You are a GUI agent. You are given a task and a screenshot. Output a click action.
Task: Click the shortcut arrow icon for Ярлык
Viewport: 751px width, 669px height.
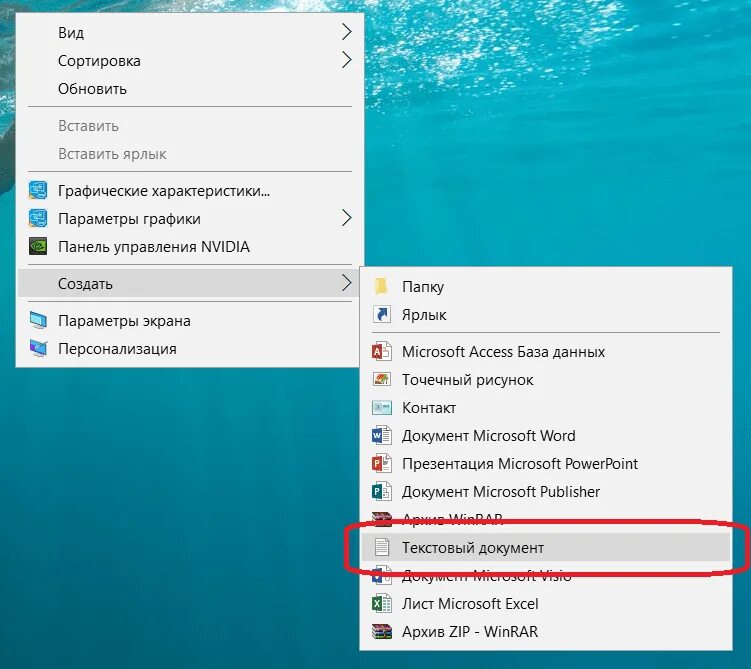tap(382, 315)
